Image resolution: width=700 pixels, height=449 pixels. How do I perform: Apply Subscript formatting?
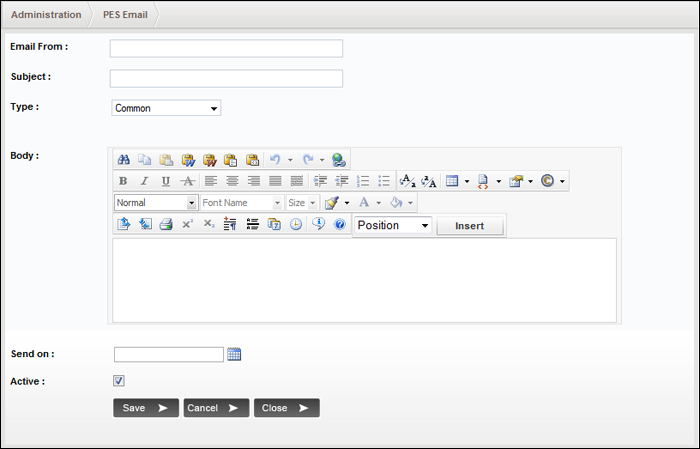tap(209, 224)
